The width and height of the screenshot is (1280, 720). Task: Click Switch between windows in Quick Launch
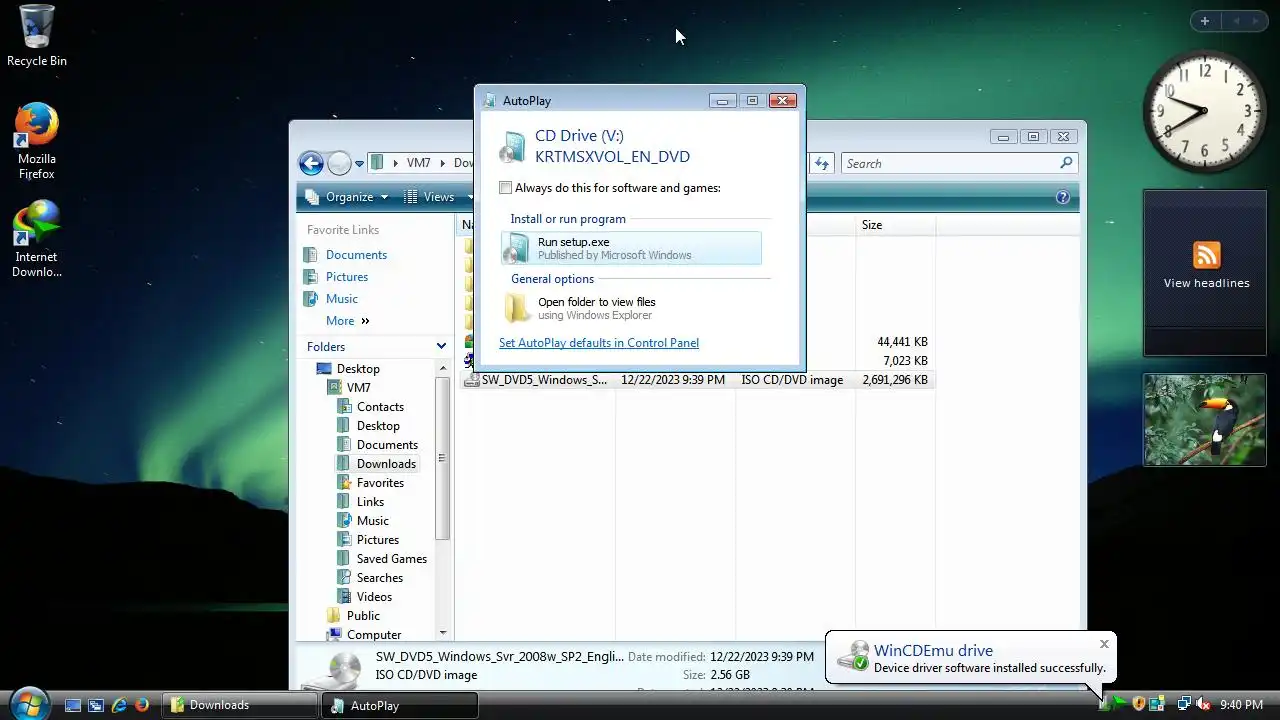[96, 705]
